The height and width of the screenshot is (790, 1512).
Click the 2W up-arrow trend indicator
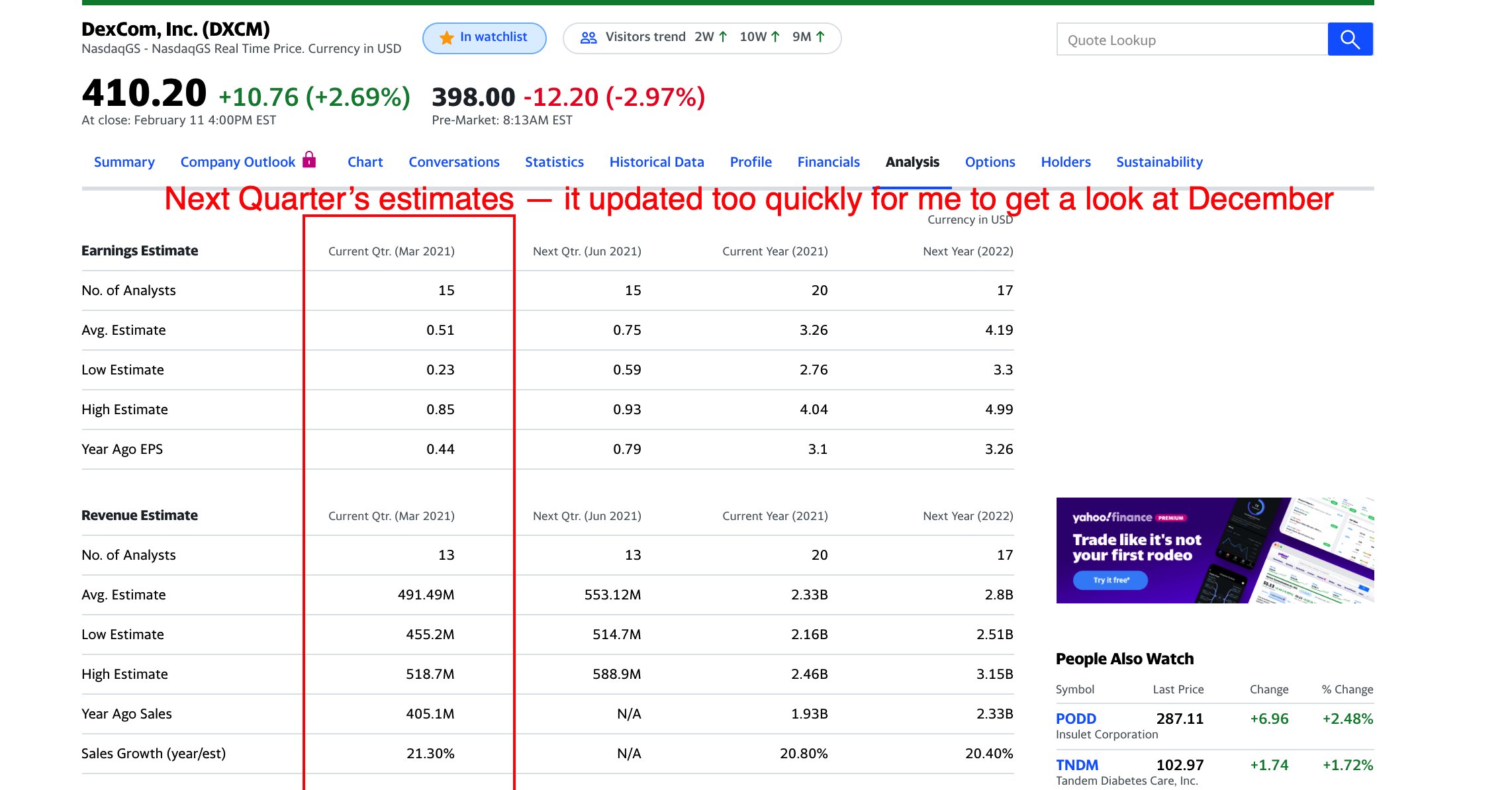(x=723, y=37)
